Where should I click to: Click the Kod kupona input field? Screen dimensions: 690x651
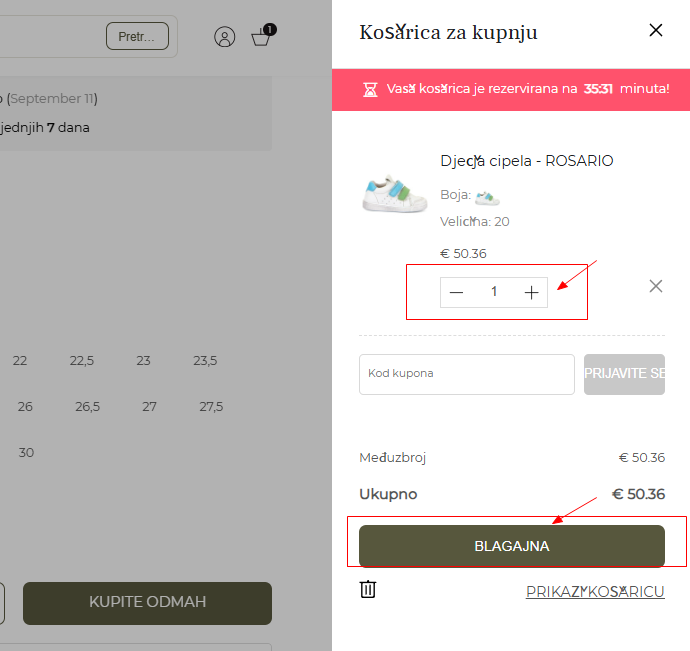tap(466, 374)
